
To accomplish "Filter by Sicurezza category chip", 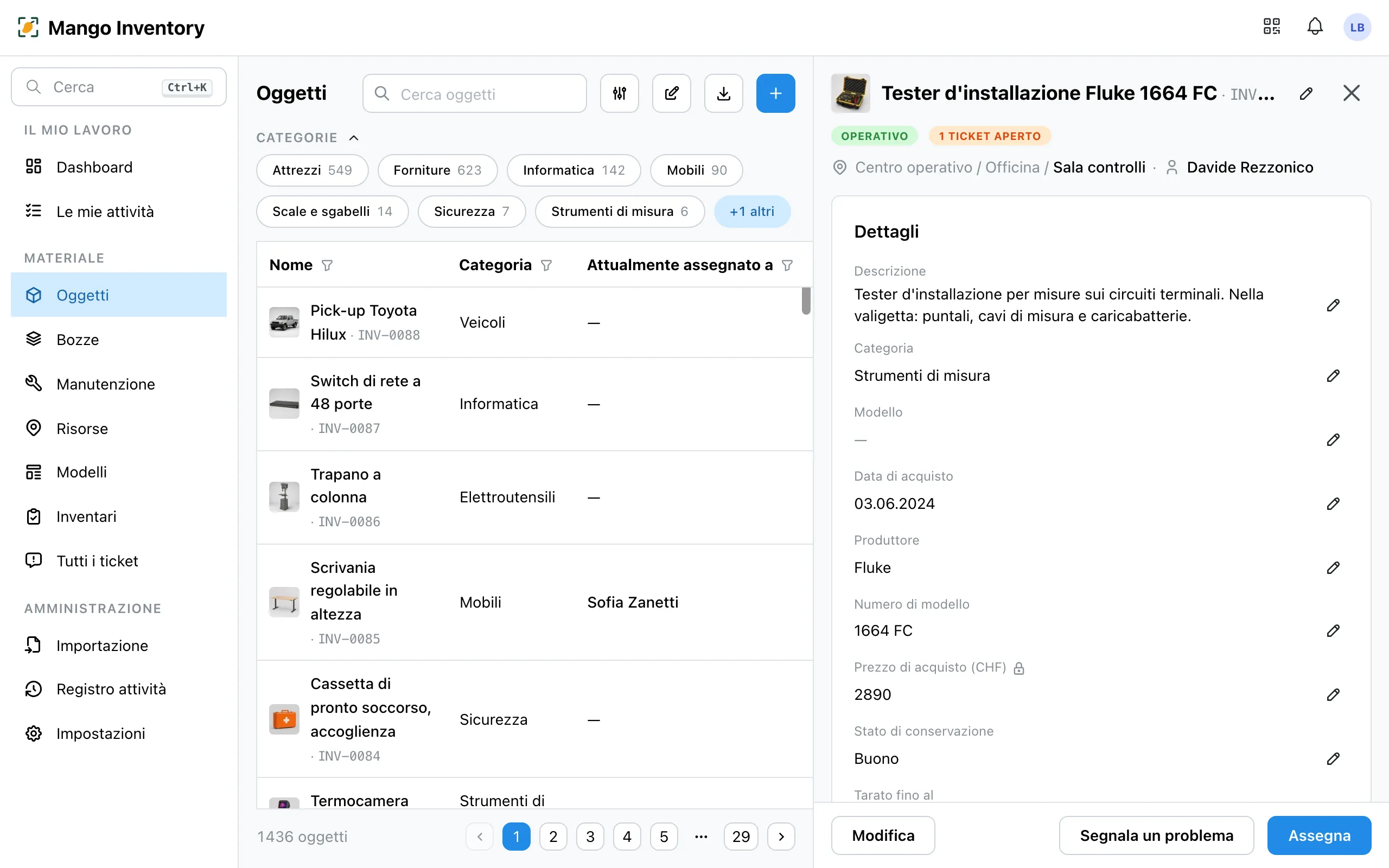I will coord(471,211).
